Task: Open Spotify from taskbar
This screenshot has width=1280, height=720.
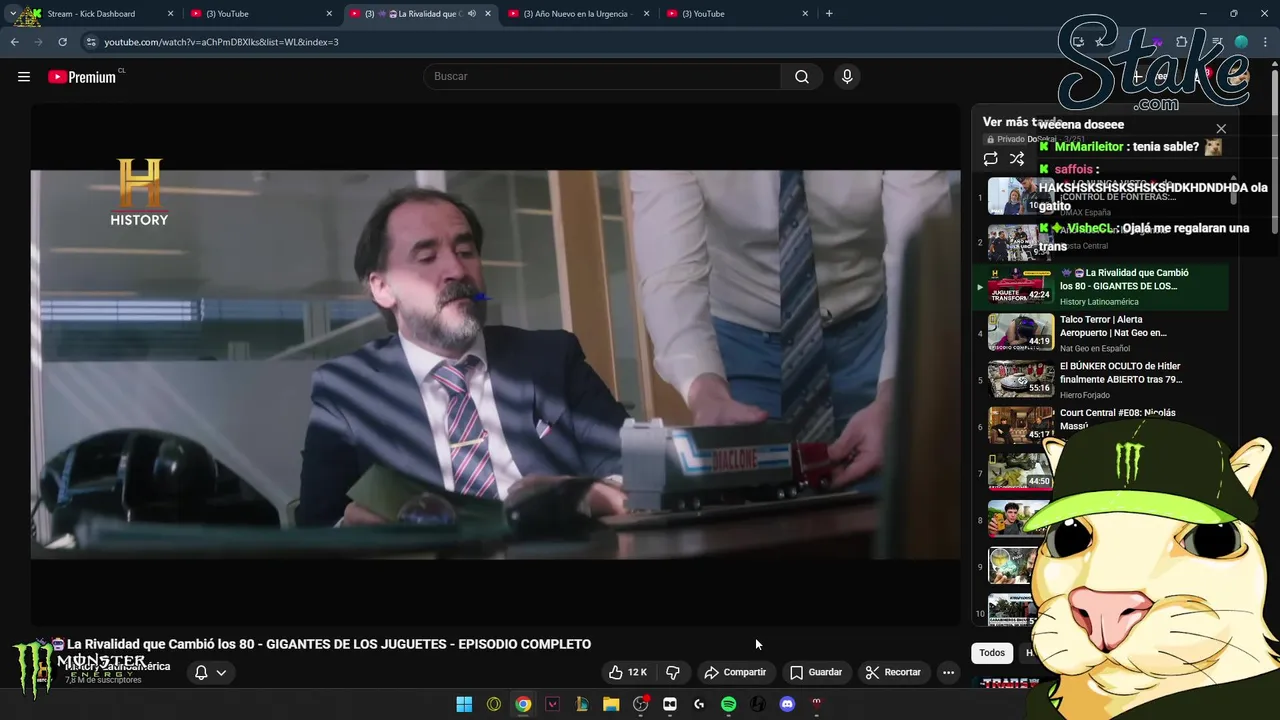Action: click(728, 704)
